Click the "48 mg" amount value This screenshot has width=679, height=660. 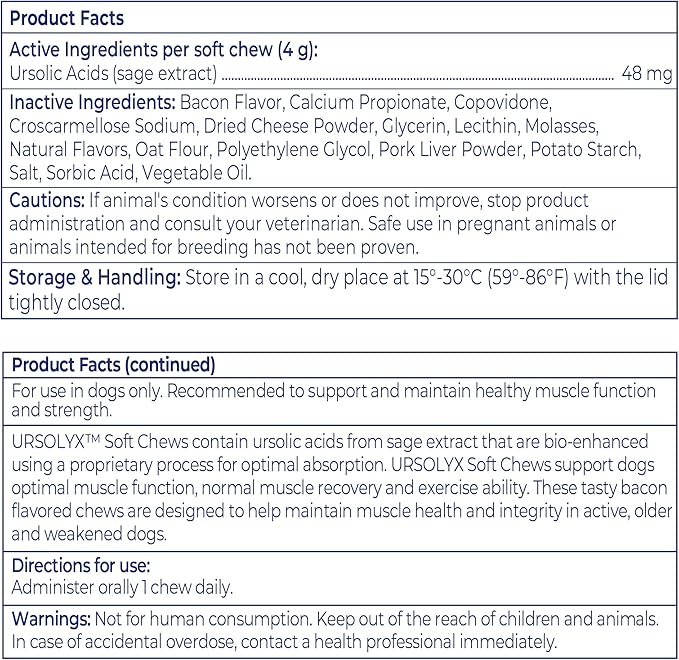[646, 73]
